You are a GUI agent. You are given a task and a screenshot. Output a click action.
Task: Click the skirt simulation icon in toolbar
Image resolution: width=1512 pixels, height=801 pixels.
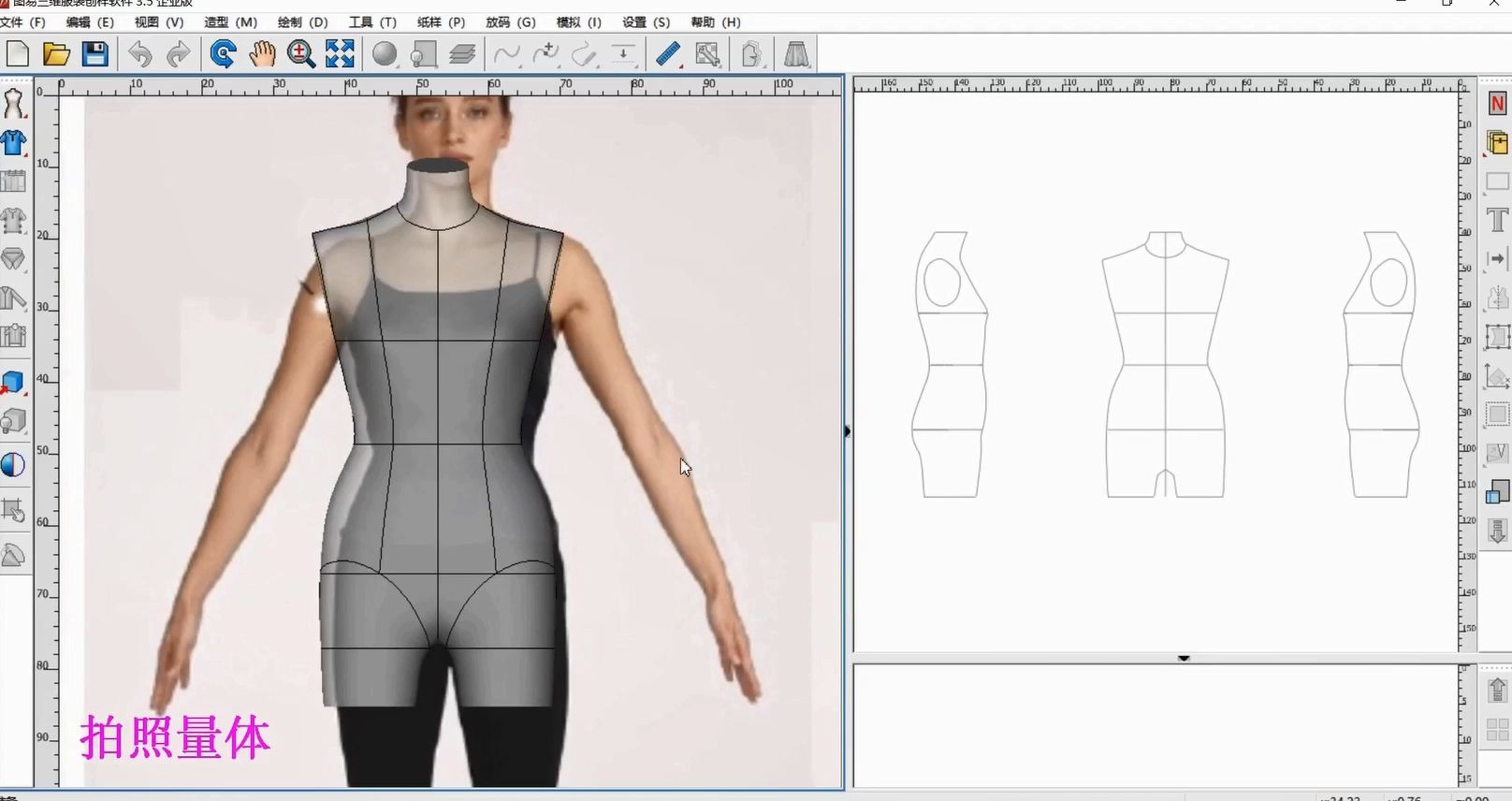point(796,54)
